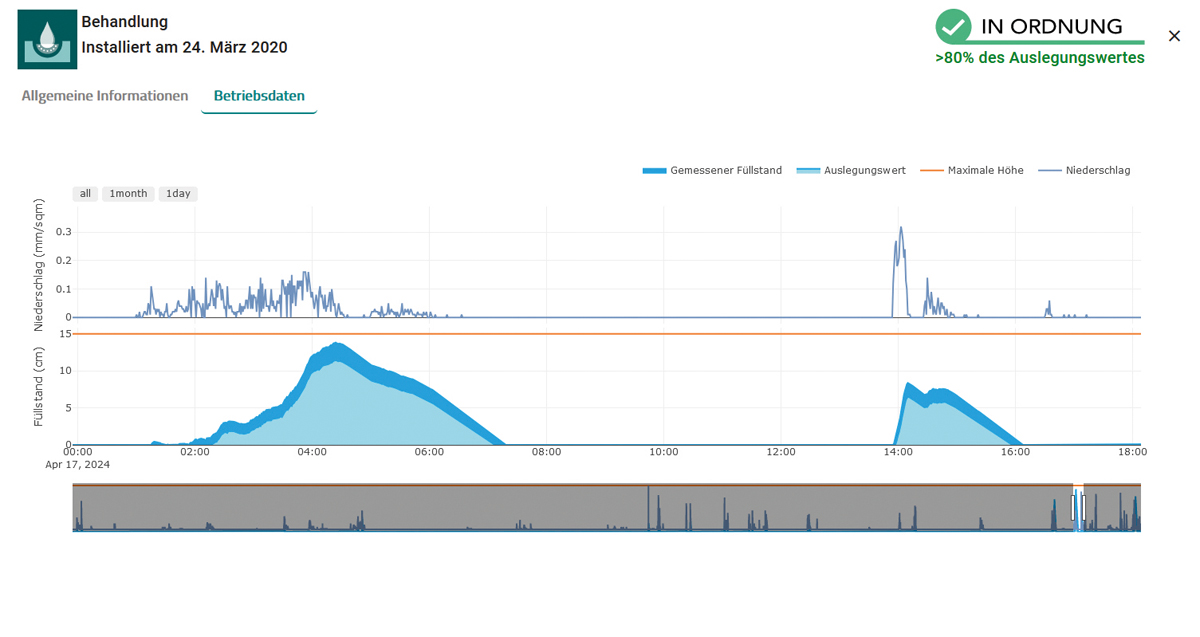Toggle Gemessener Füllstand legend entry

click(712, 171)
